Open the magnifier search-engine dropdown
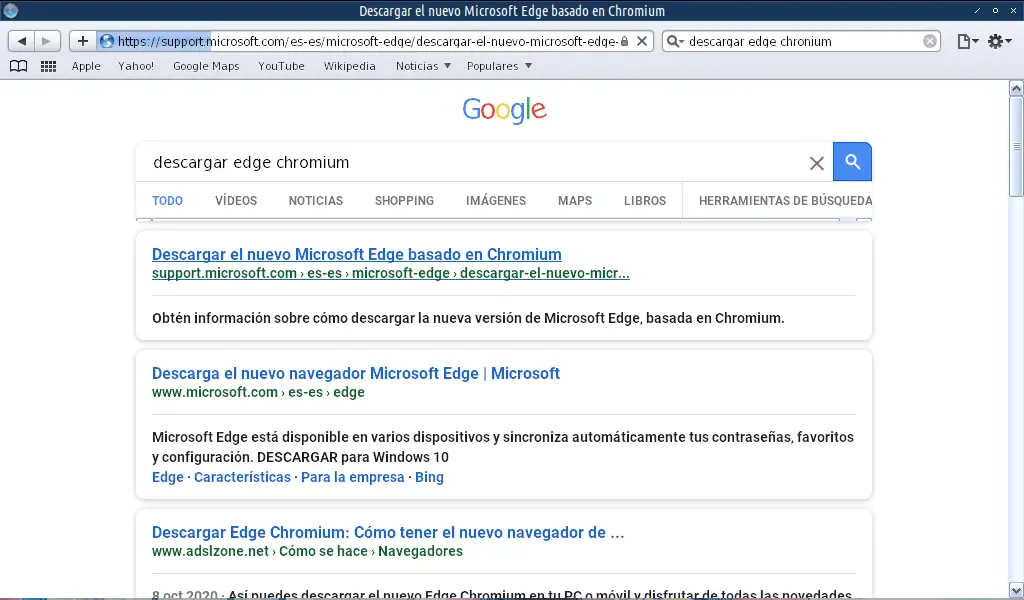 click(675, 41)
